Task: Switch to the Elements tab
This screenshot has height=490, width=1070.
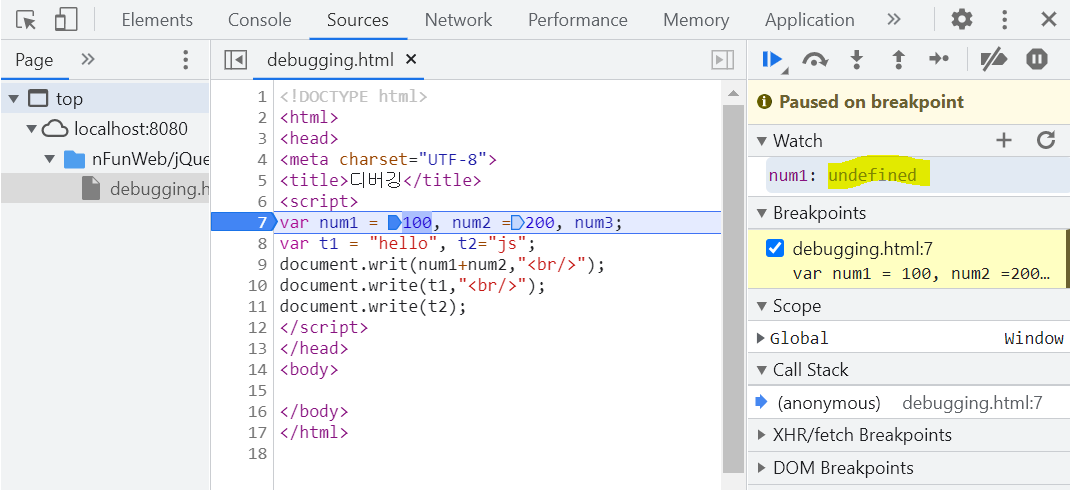Action: pos(157,20)
